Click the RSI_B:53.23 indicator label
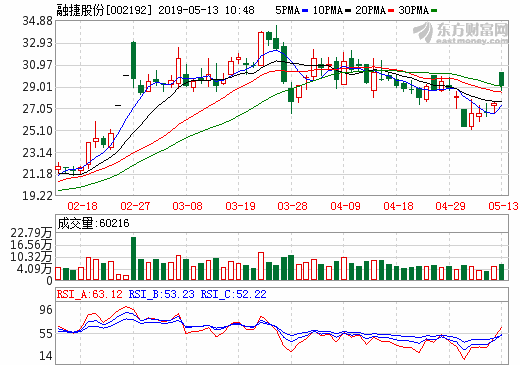Screen dimensions: 520x365 tap(161, 294)
